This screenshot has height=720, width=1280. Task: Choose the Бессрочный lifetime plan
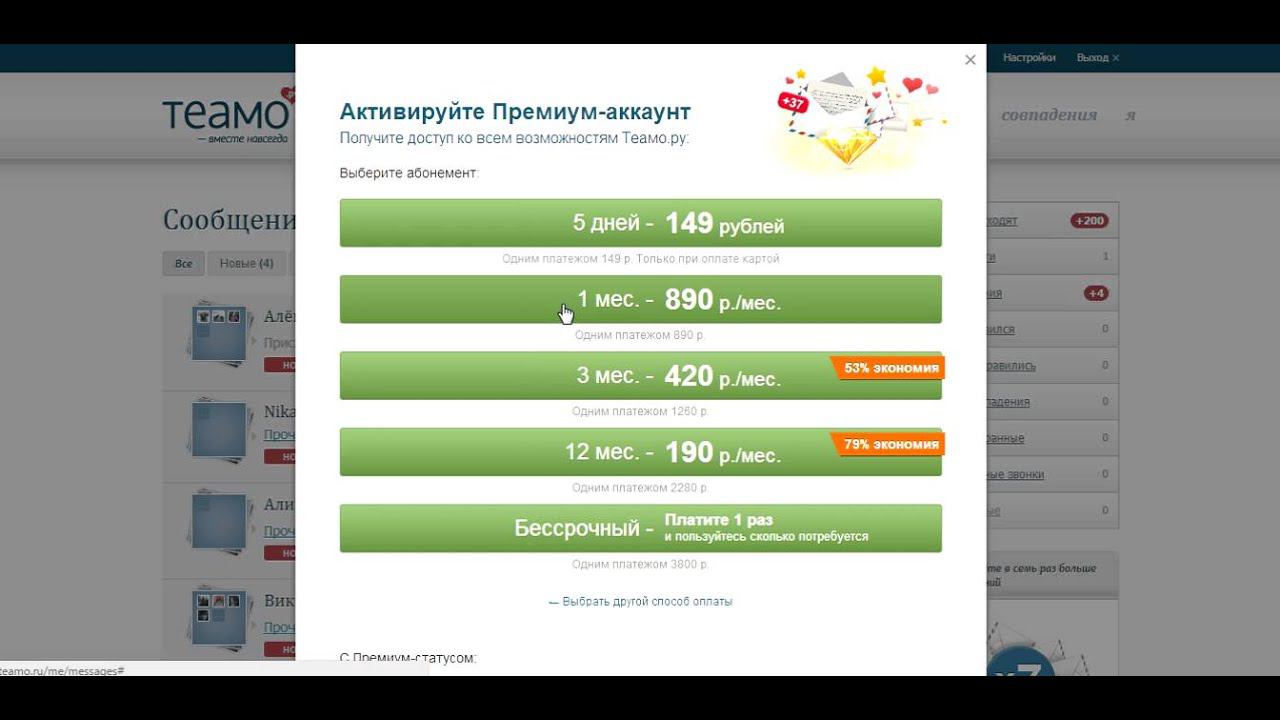(640, 528)
